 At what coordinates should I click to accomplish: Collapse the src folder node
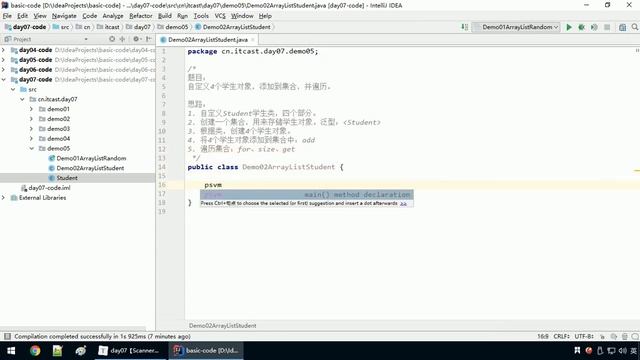coord(13,89)
